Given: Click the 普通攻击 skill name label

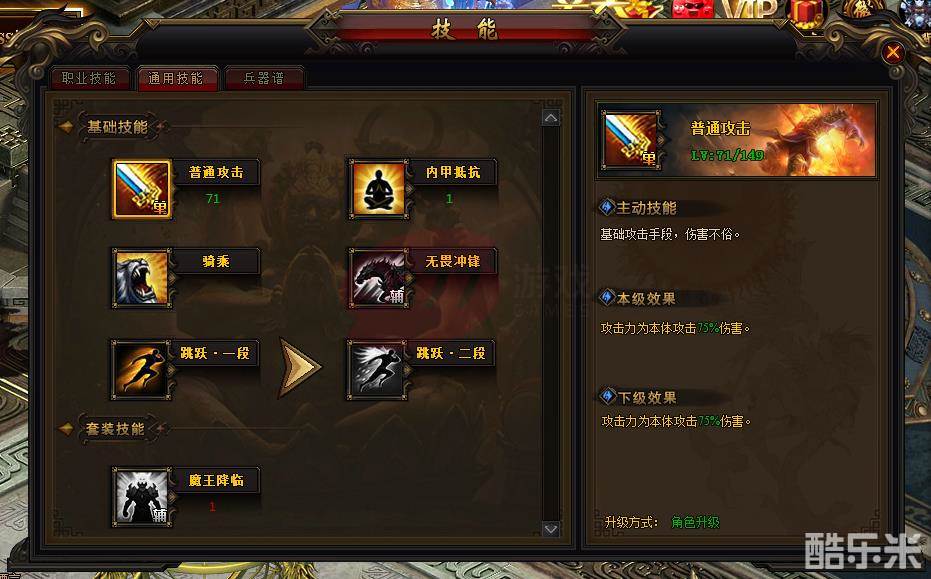Looking at the screenshot, I should [x=216, y=172].
